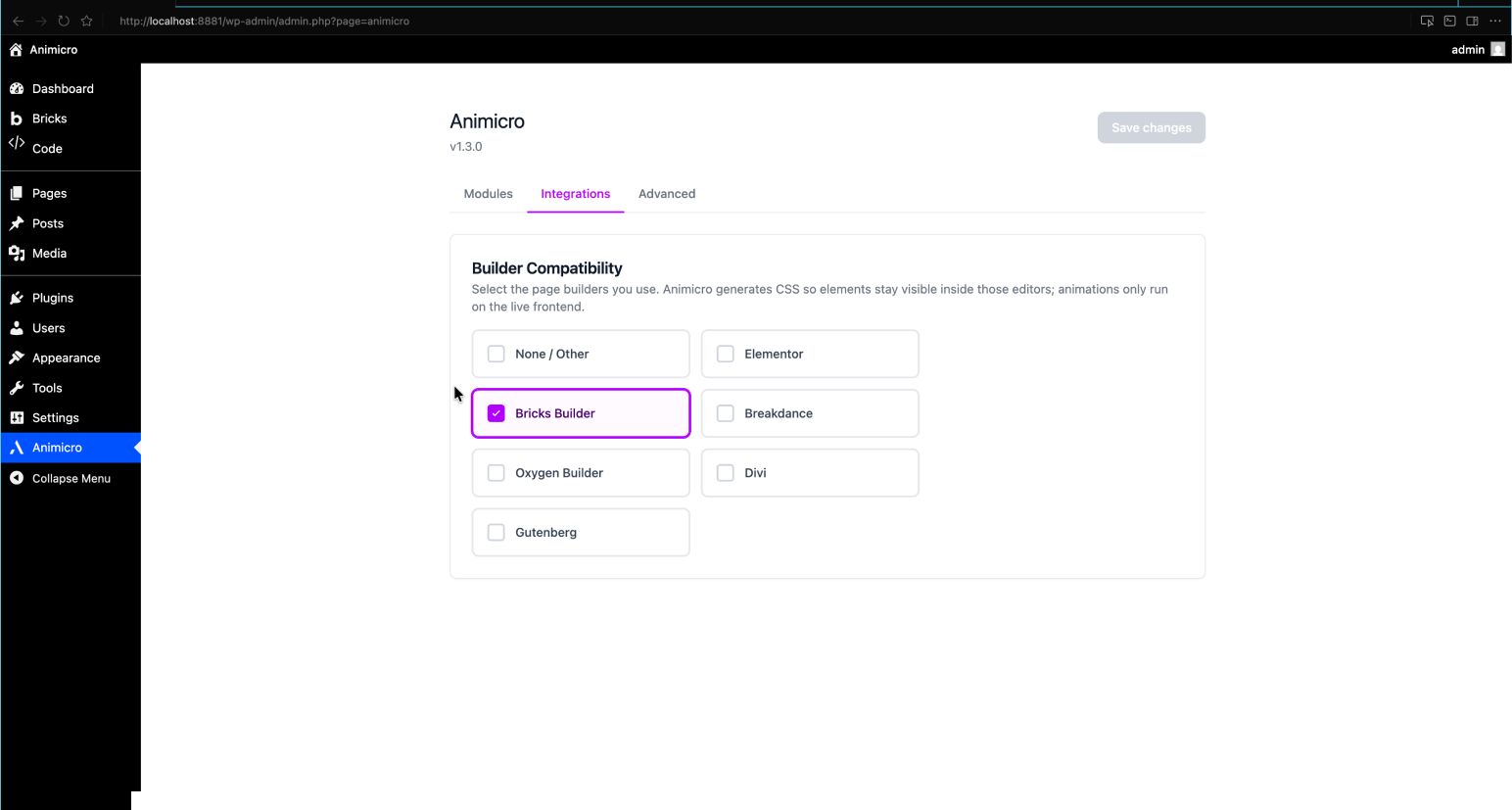The image size is (1512, 810).
Task: Open Plugins menu item
Action: click(x=71, y=298)
